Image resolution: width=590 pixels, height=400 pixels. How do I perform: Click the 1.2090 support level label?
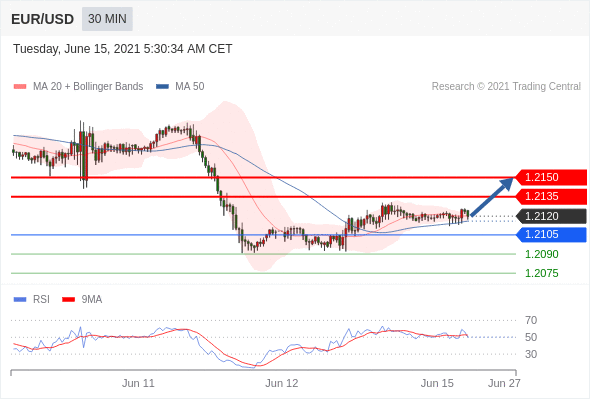[x=541, y=254]
